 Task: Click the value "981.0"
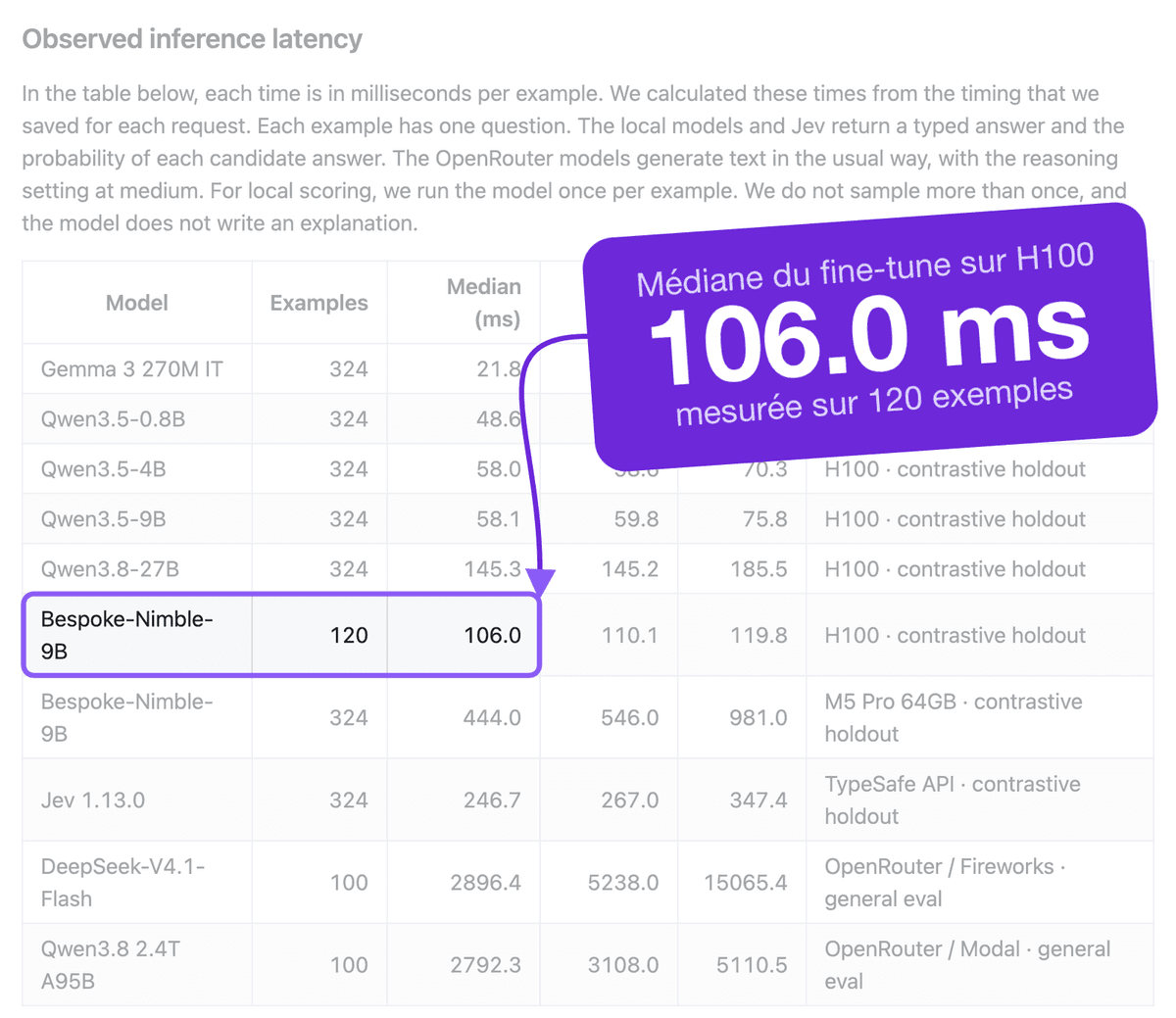point(759,717)
